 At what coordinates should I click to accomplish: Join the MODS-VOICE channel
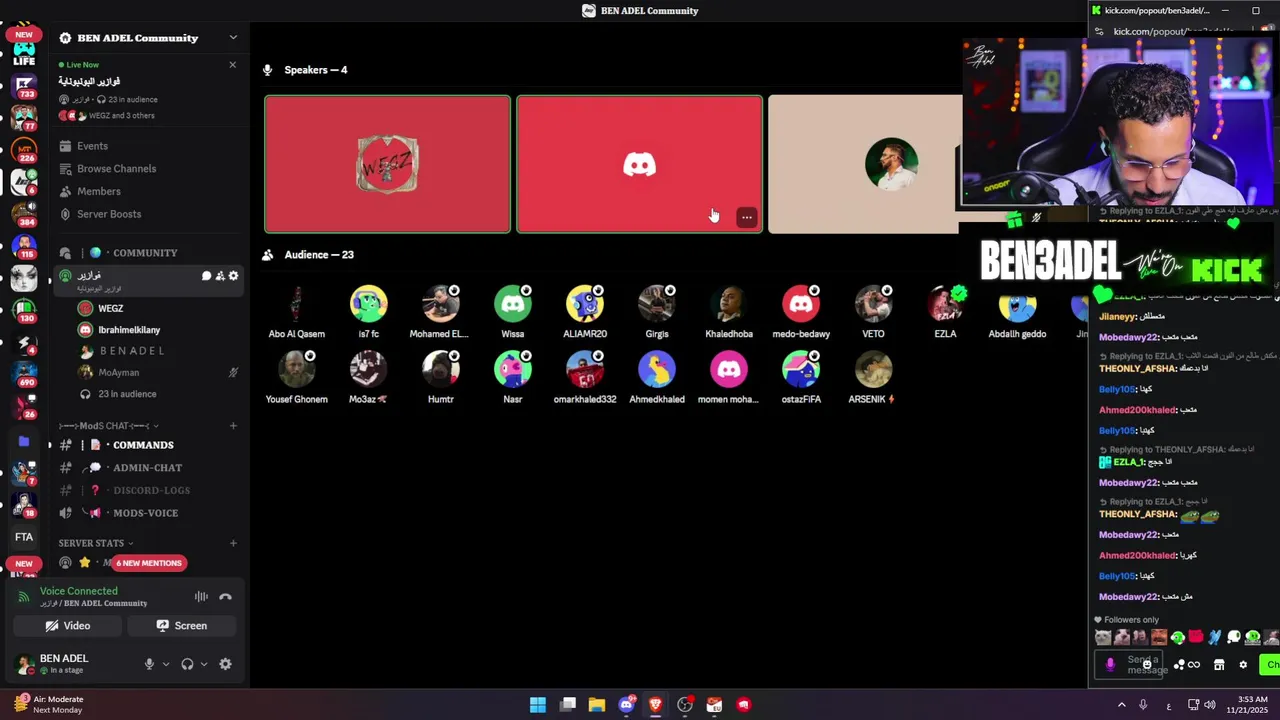coord(145,513)
